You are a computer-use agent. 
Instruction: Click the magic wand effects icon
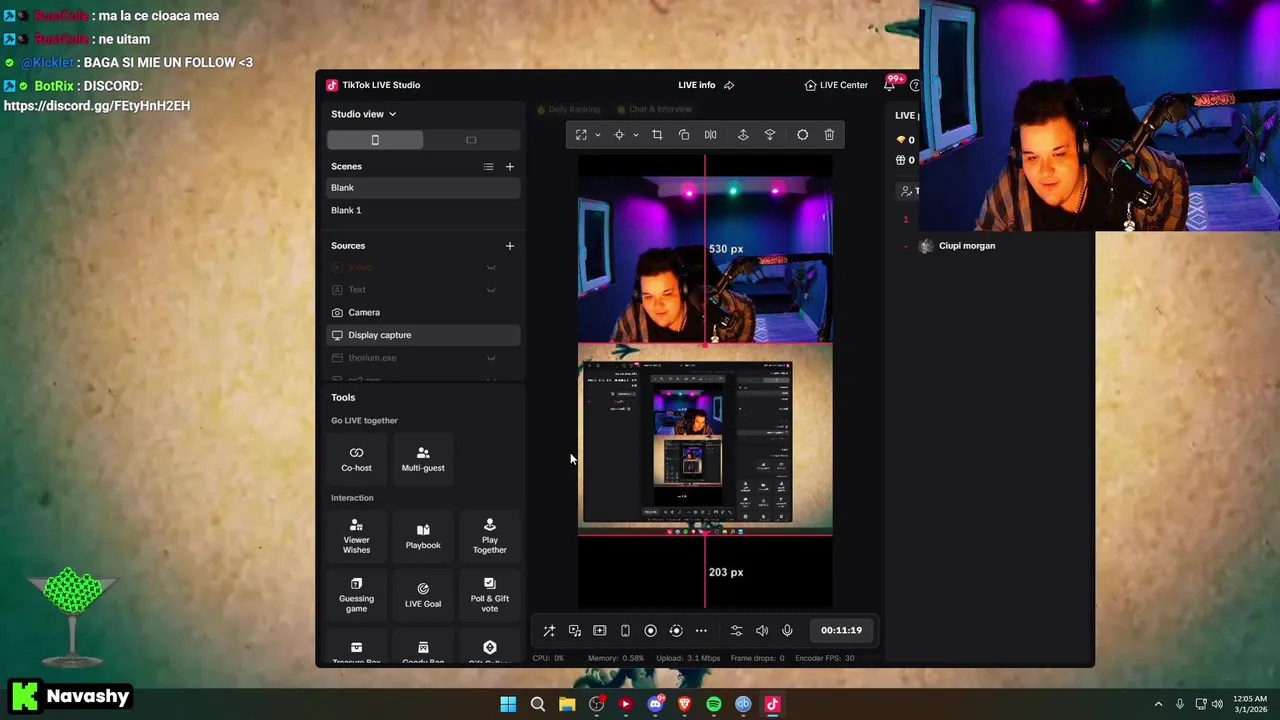[549, 631]
